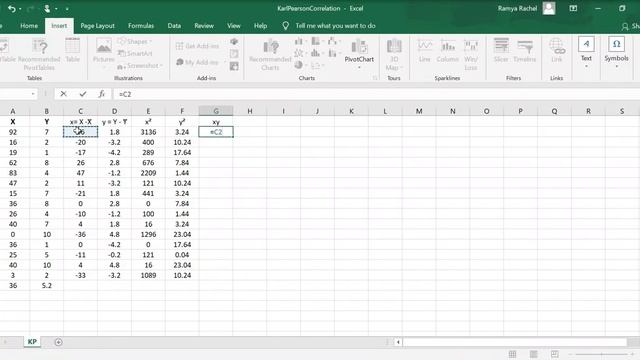Image resolution: width=640 pixels, height=360 pixels.
Task: Open the Help ribbon tab
Action: click(x=260, y=26)
